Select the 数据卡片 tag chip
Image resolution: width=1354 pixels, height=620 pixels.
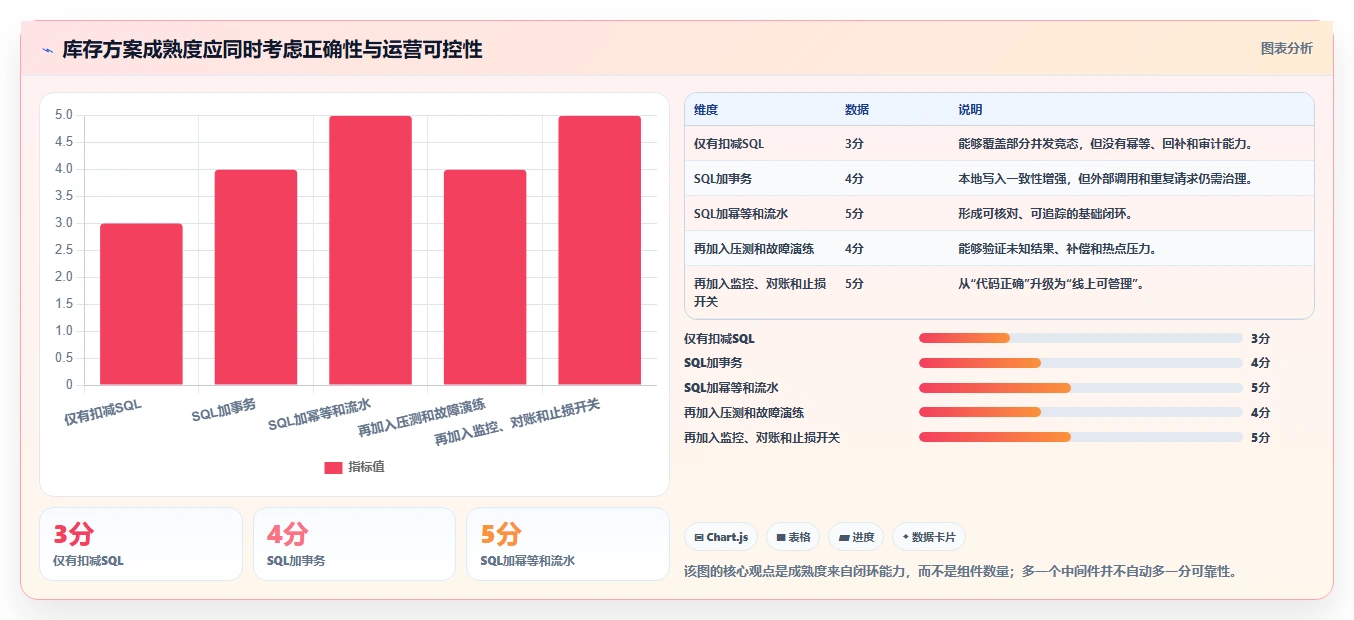point(929,537)
